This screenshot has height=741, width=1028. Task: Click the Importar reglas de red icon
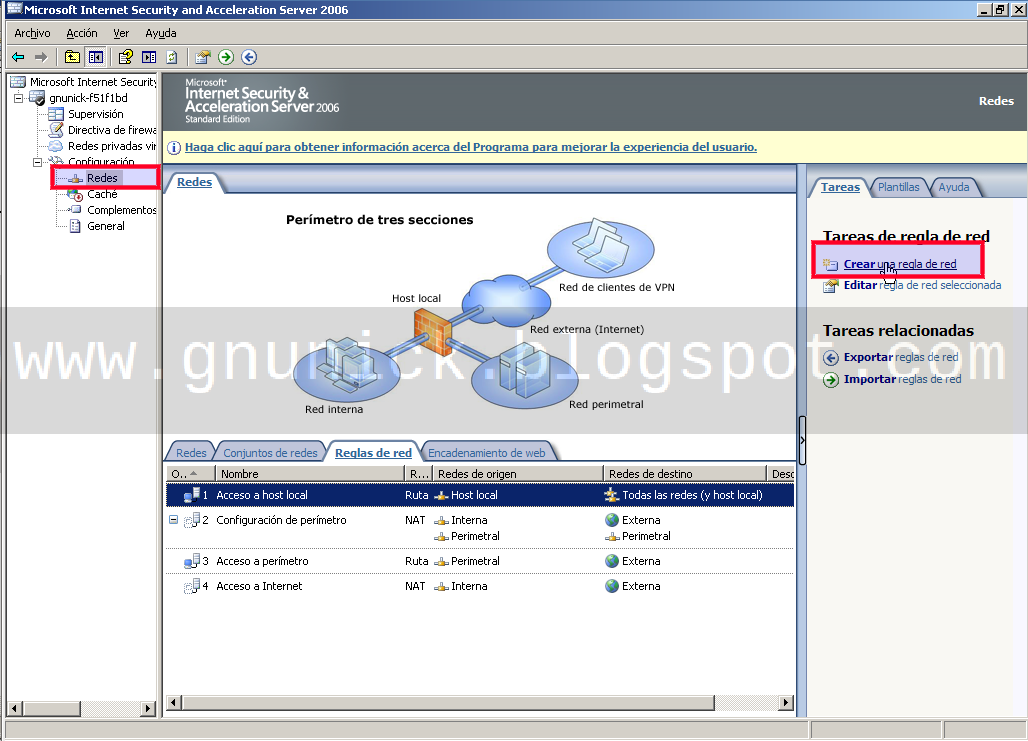point(831,380)
